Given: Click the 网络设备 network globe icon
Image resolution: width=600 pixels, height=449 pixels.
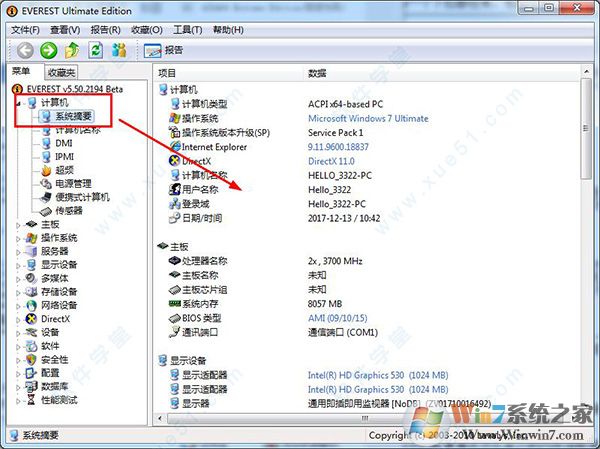Looking at the screenshot, I should click(31, 305).
